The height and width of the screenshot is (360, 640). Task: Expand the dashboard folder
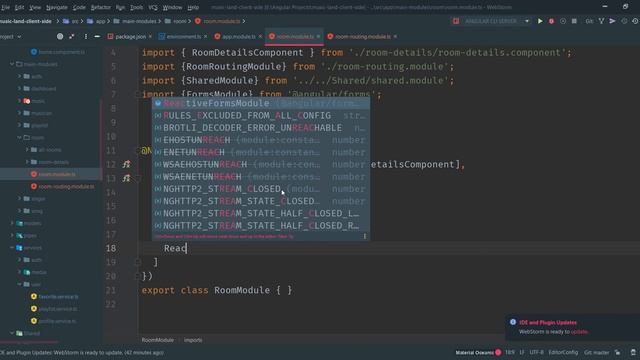(19, 89)
